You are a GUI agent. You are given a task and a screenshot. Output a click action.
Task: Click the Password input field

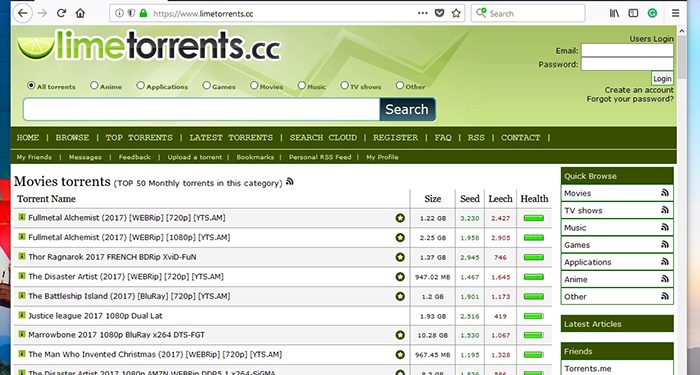tap(627, 64)
